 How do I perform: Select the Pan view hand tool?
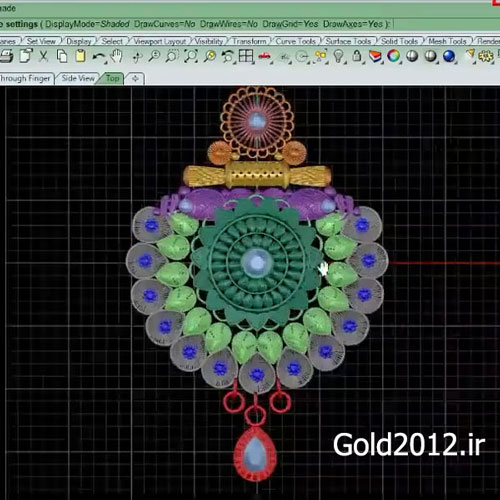[x=116, y=56]
